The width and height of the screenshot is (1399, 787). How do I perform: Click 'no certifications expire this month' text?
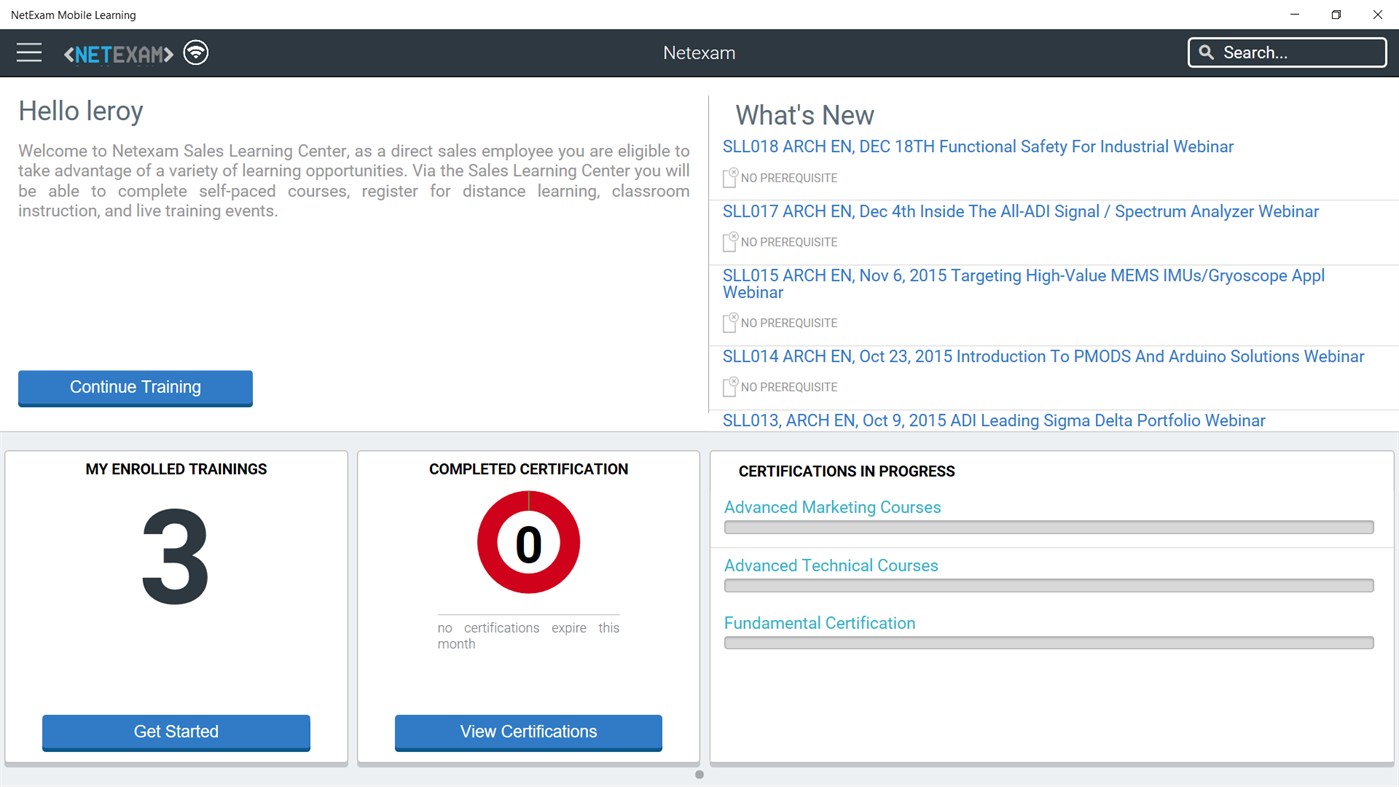(528, 636)
